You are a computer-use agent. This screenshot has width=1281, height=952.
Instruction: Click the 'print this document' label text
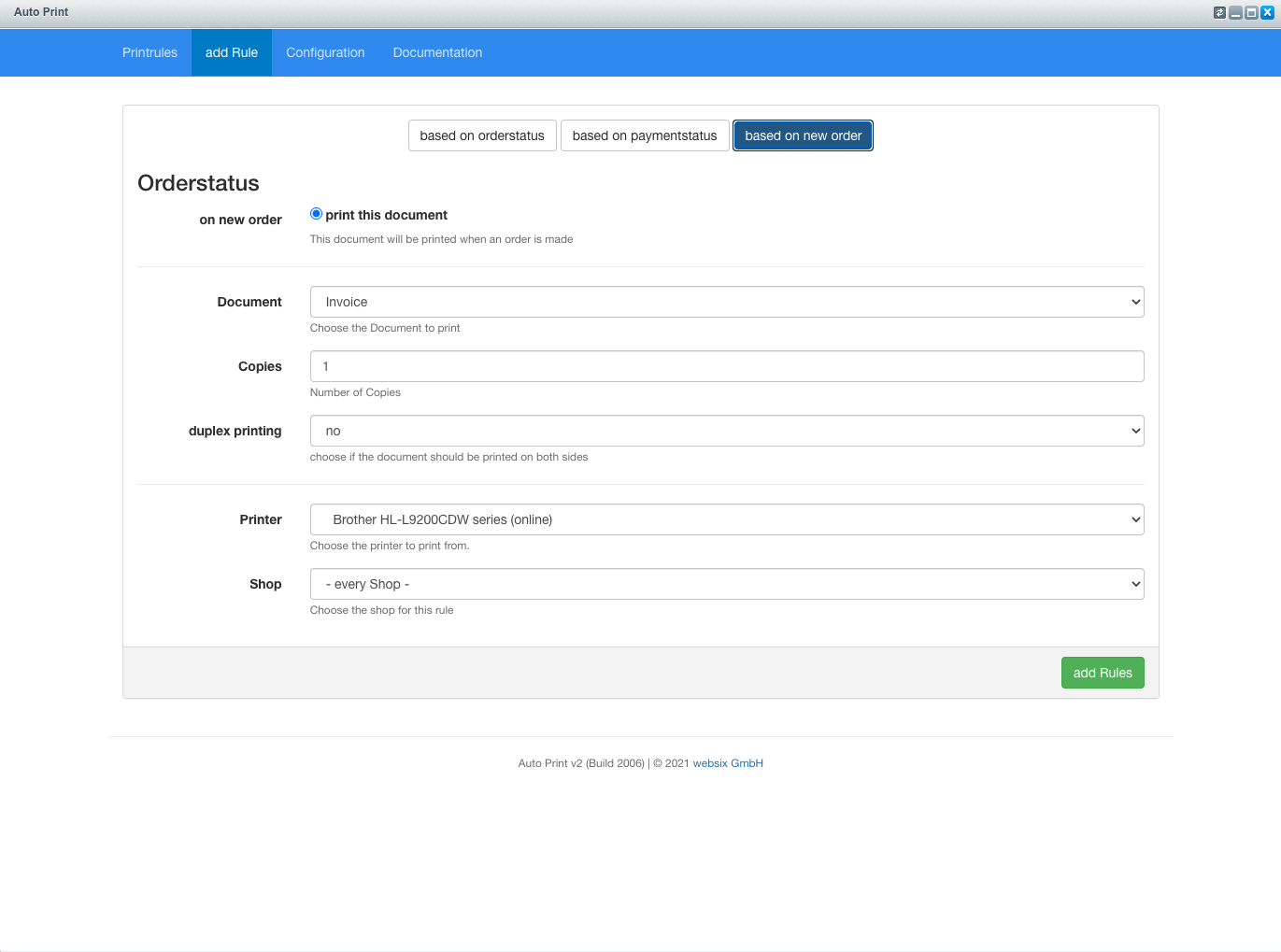[x=386, y=215]
